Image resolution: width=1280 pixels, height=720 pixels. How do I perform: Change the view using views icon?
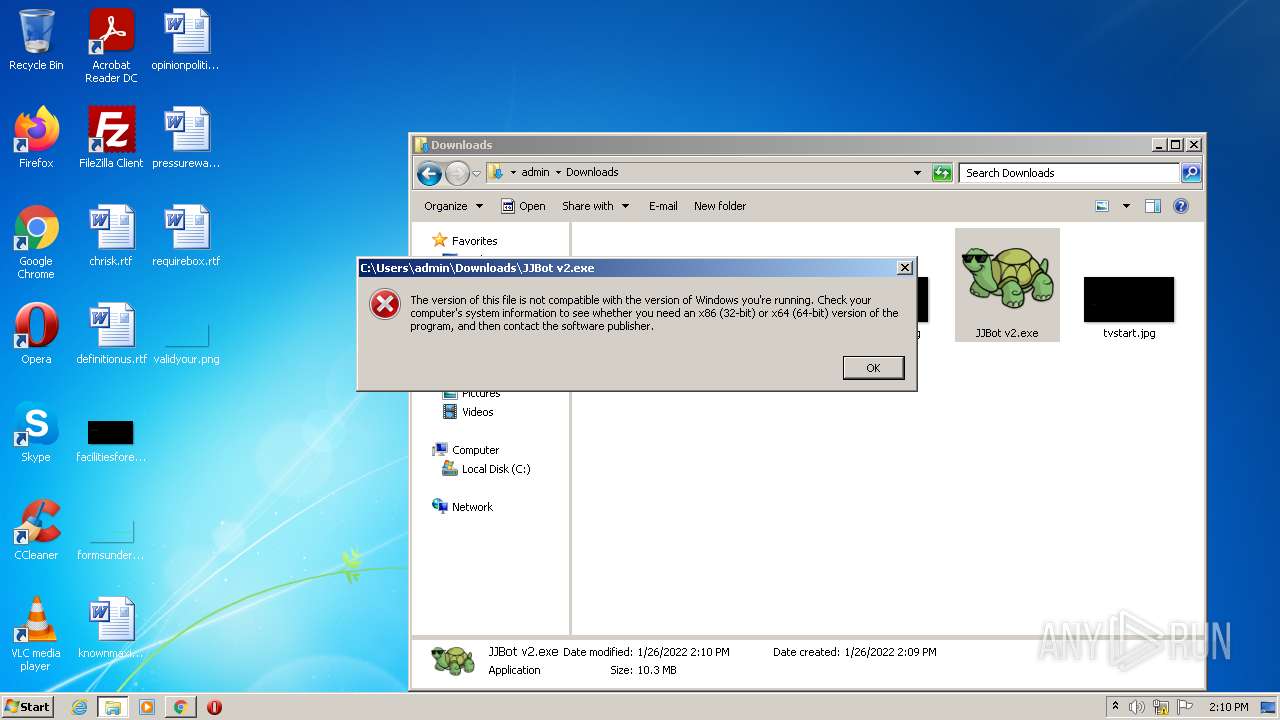pos(1102,206)
